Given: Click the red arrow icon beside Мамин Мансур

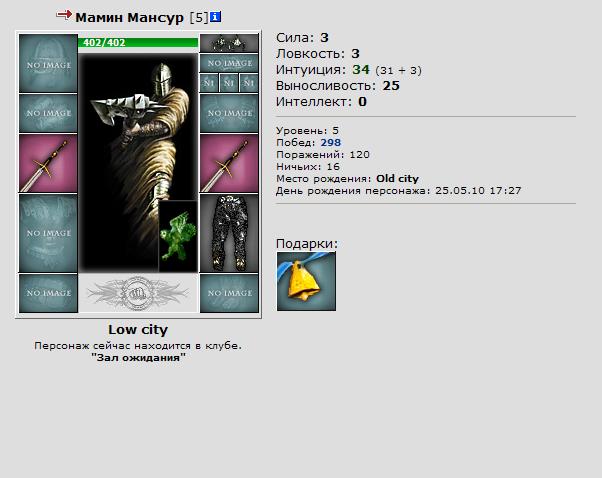Looking at the screenshot, I should coord(64,15).
